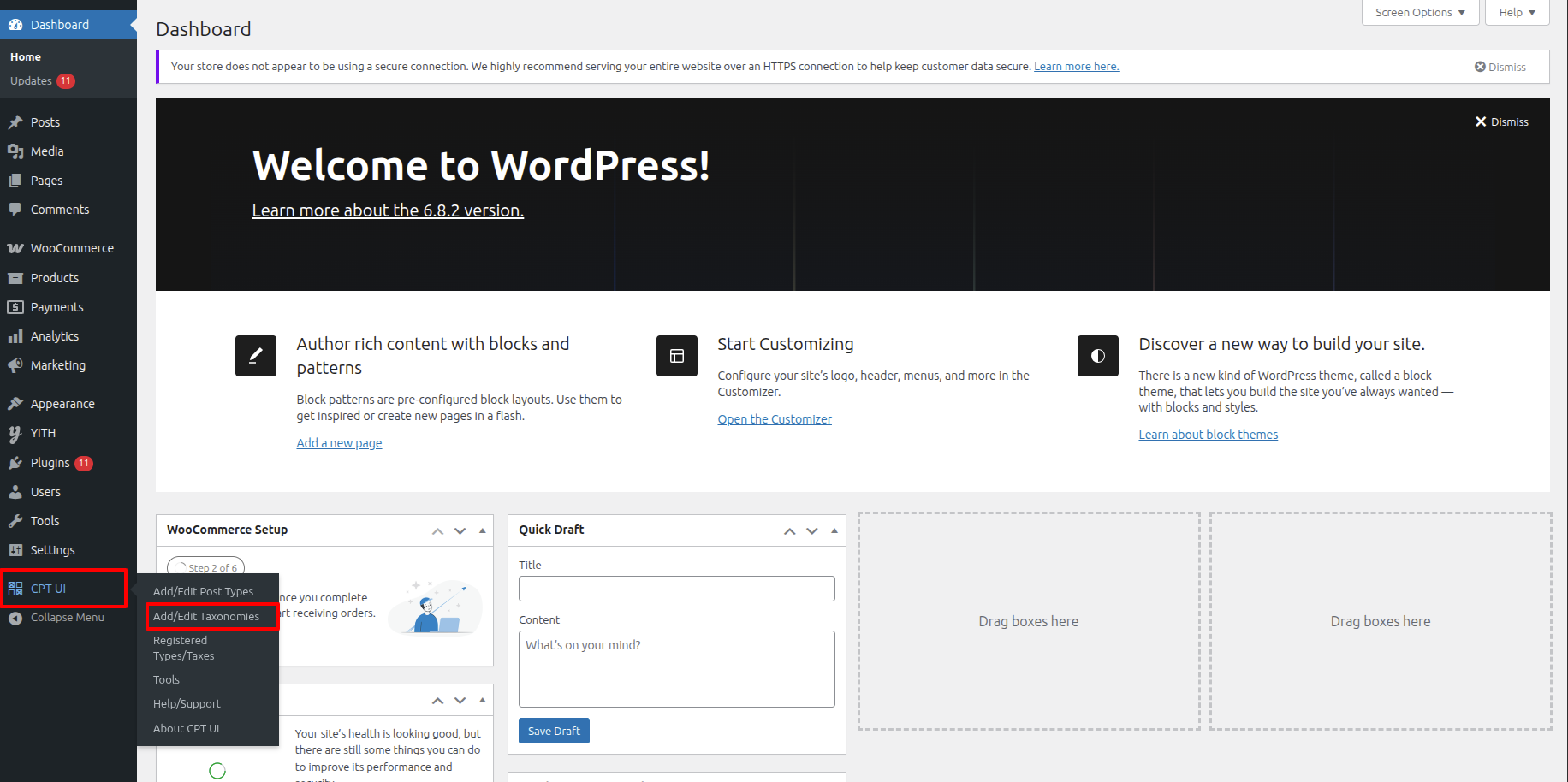Image resolution: width=1568 pixels, height=782 pixels.
Task: Expand the Screen Options dropdown
Action: click(1420, 13)
